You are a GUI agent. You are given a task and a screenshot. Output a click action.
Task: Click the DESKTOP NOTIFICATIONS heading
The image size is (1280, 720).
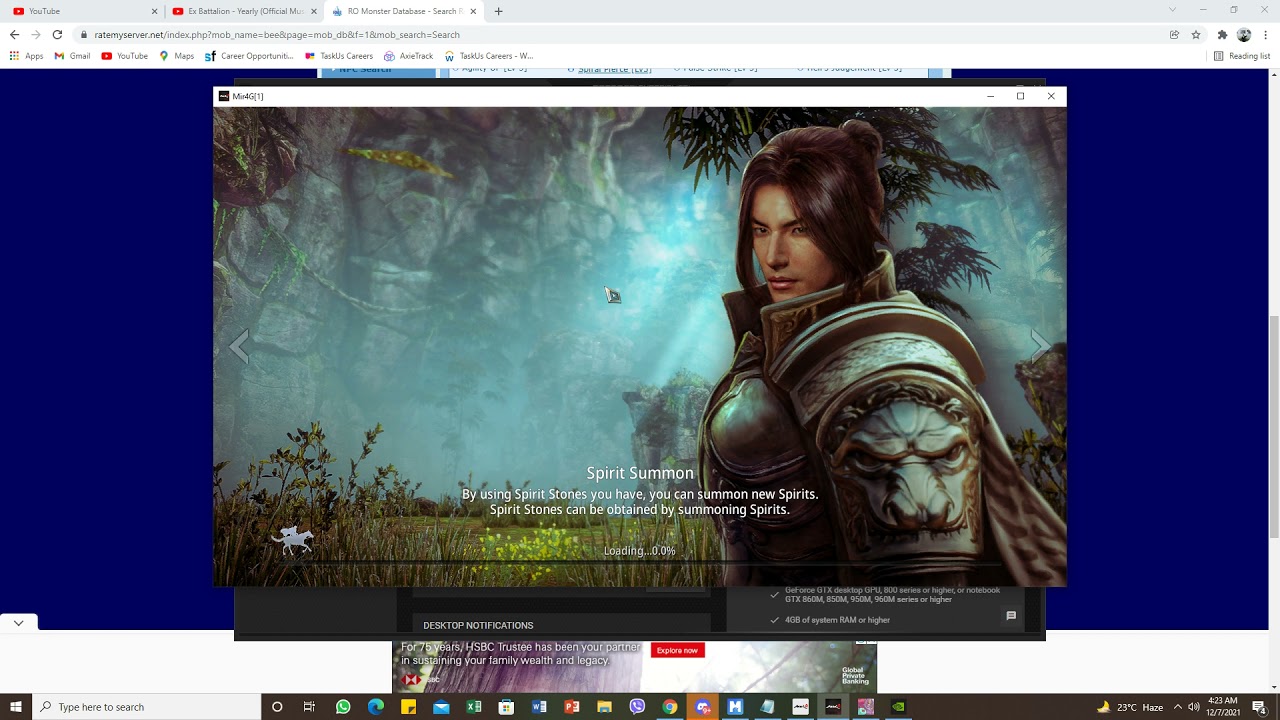478,626
